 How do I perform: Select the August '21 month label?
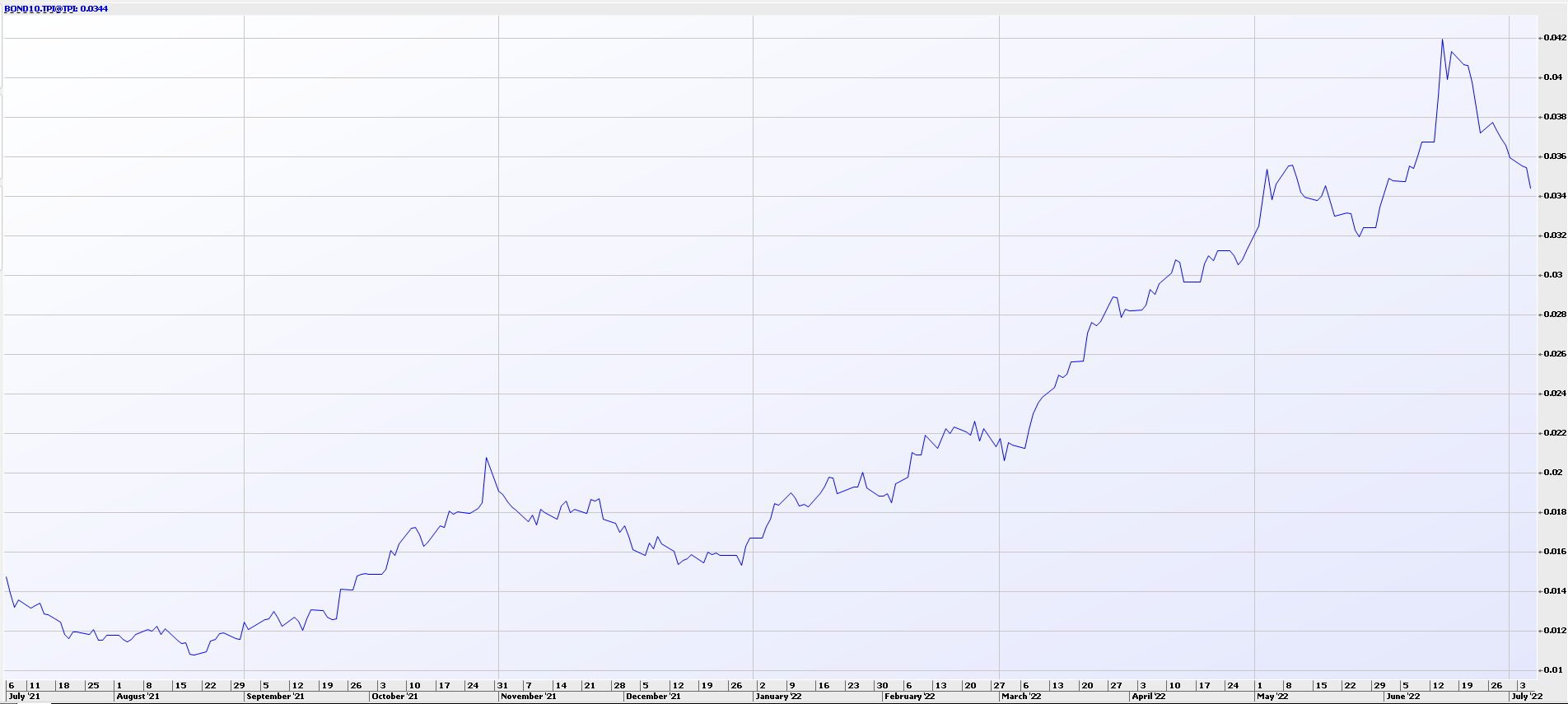[x=138, y=697]
